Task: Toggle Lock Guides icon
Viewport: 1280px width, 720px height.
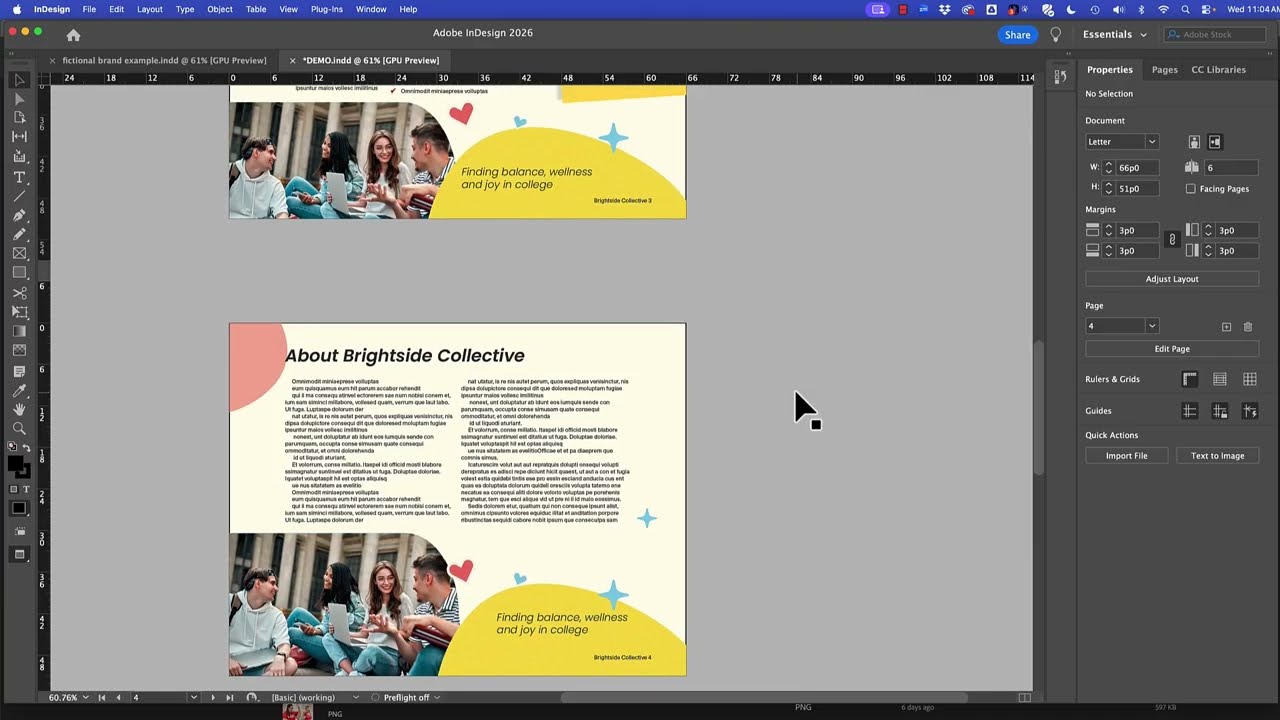Action: pos(1220,411)
